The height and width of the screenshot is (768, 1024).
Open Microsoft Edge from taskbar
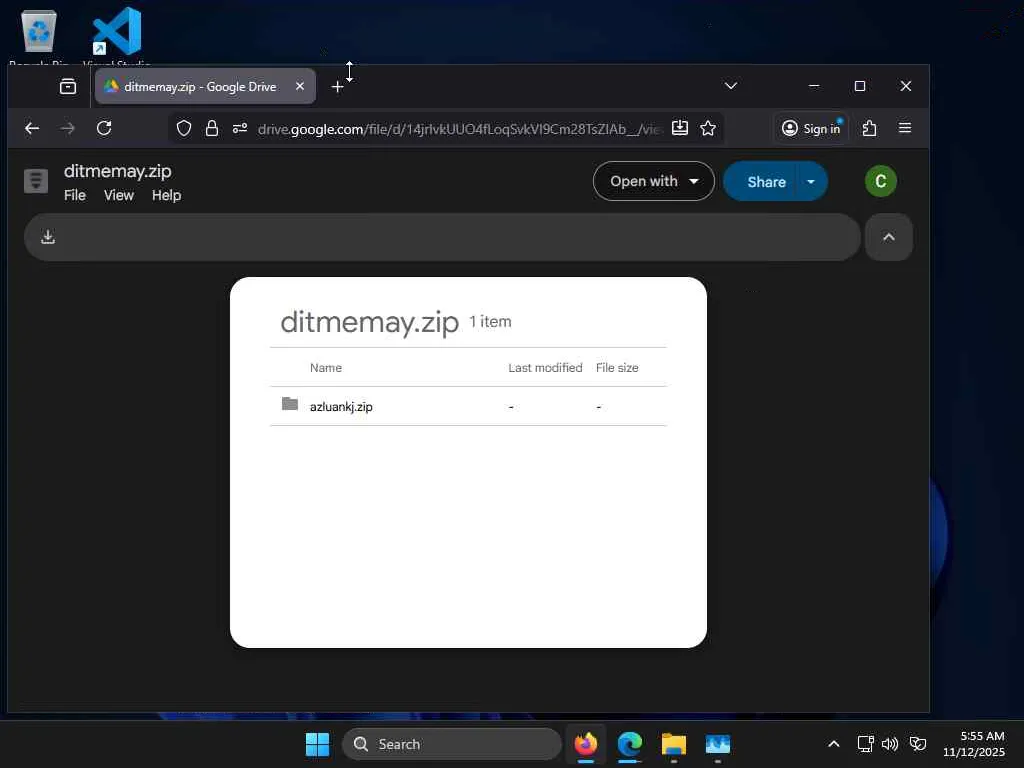(x=630, y=744)
